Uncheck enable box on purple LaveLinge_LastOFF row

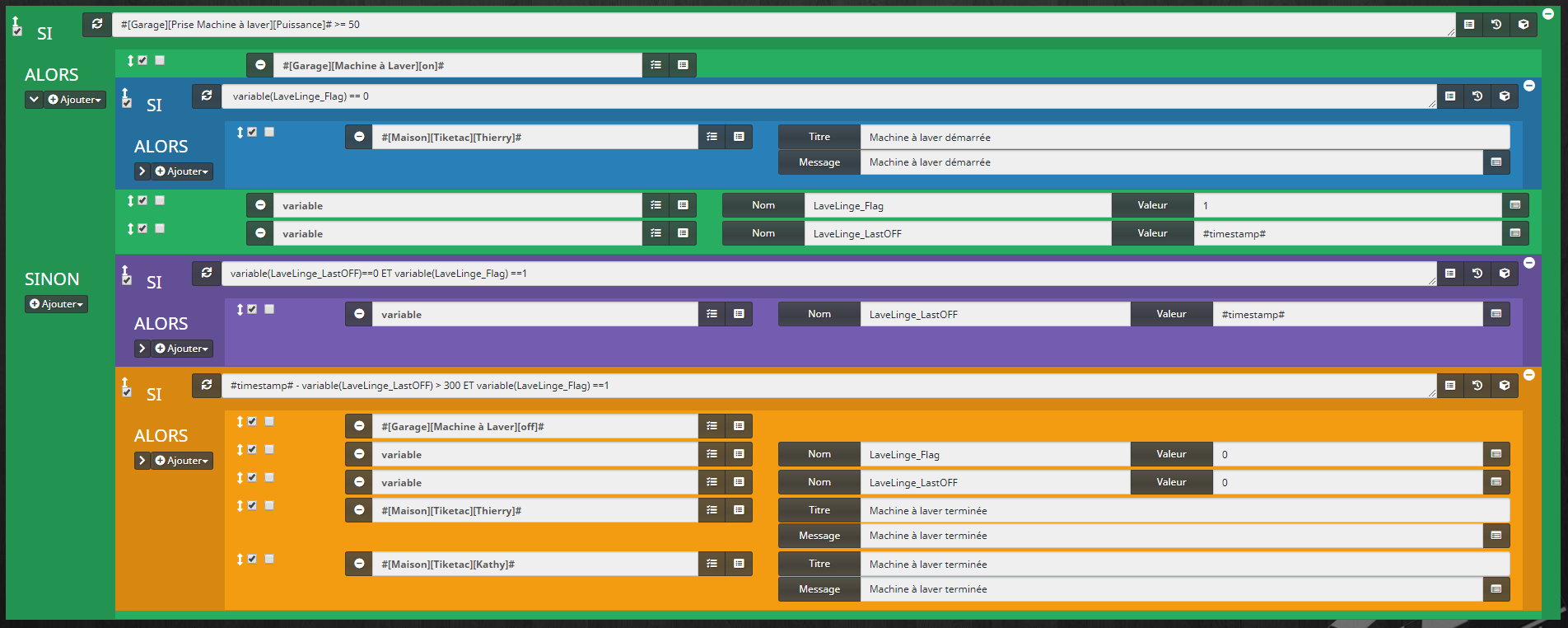(x=252, y=309)
